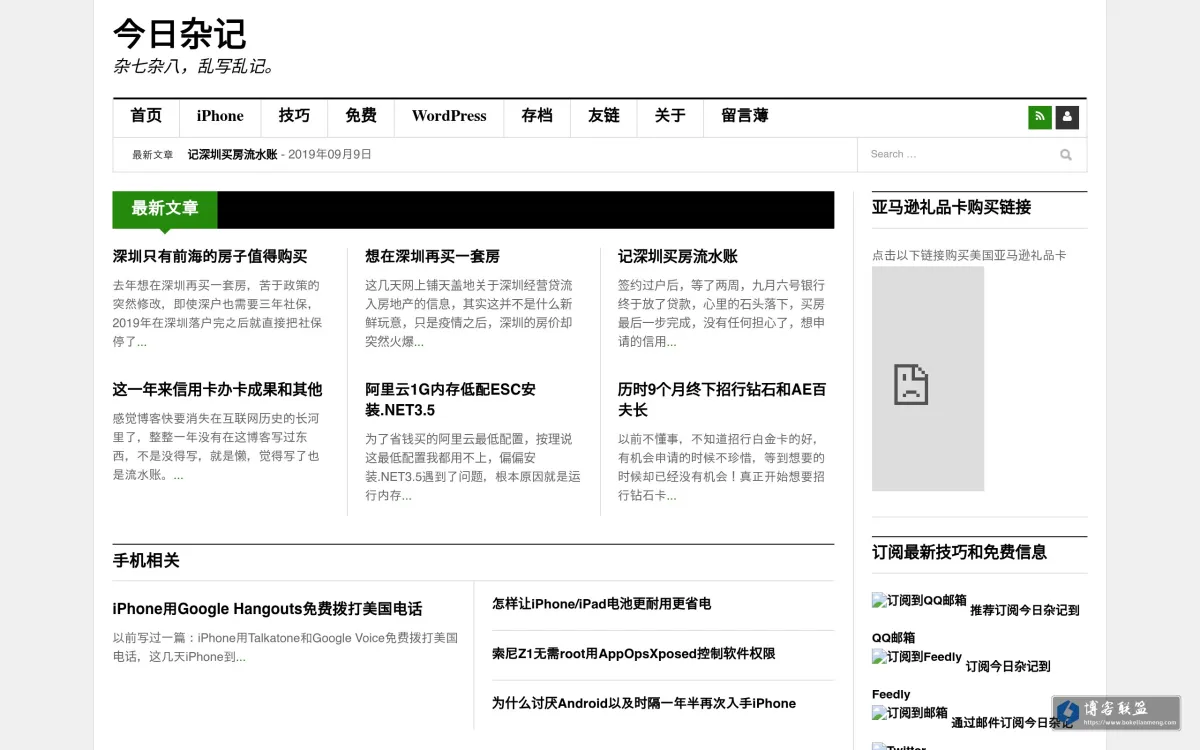This screenshot has height=750, width=1200.
Task: Click the 去年想在深圳再买一套房 excerpt text
Action: [218, 313]
